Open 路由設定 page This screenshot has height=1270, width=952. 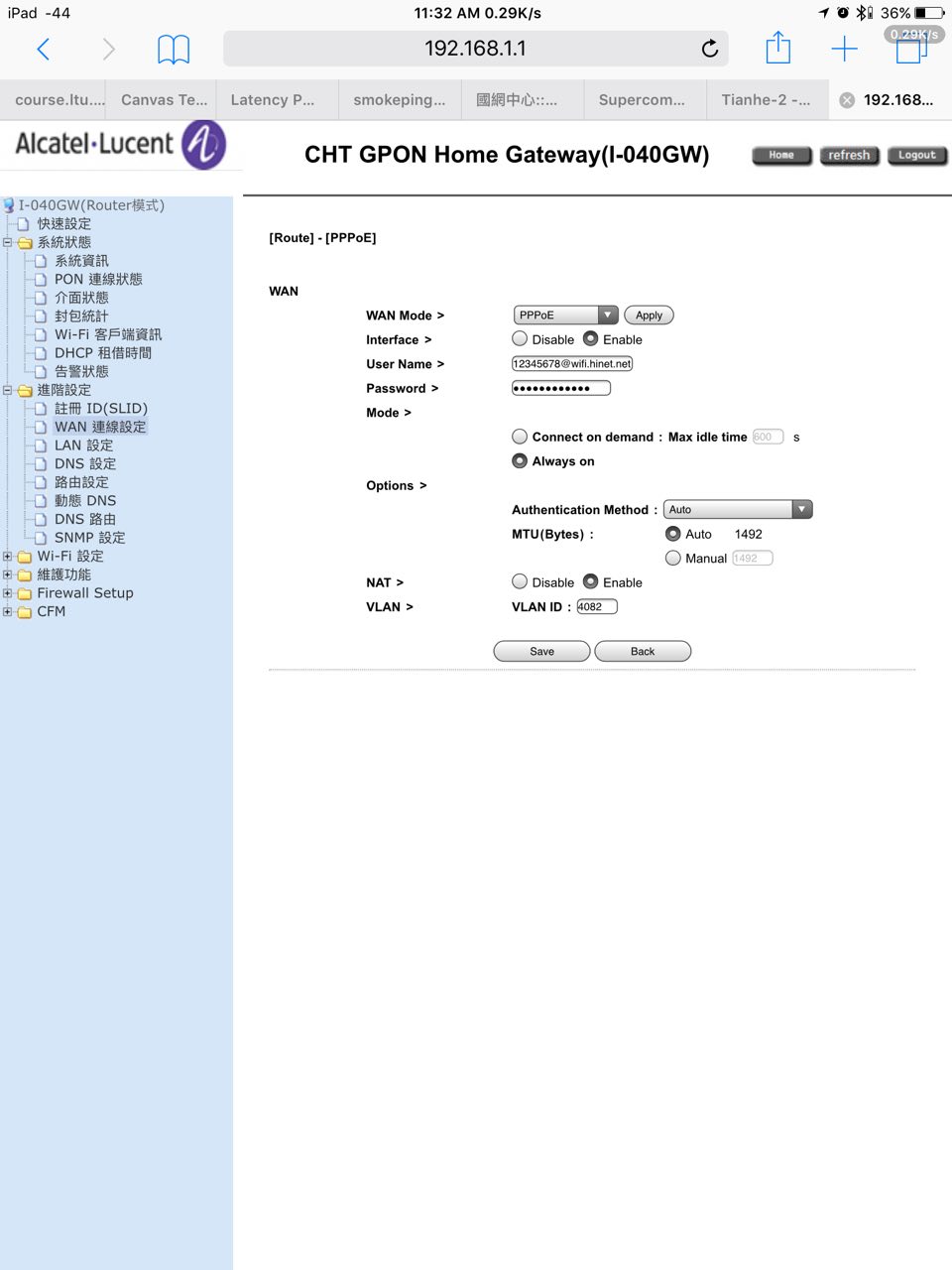pyautogui.click(x=81, y=482)
